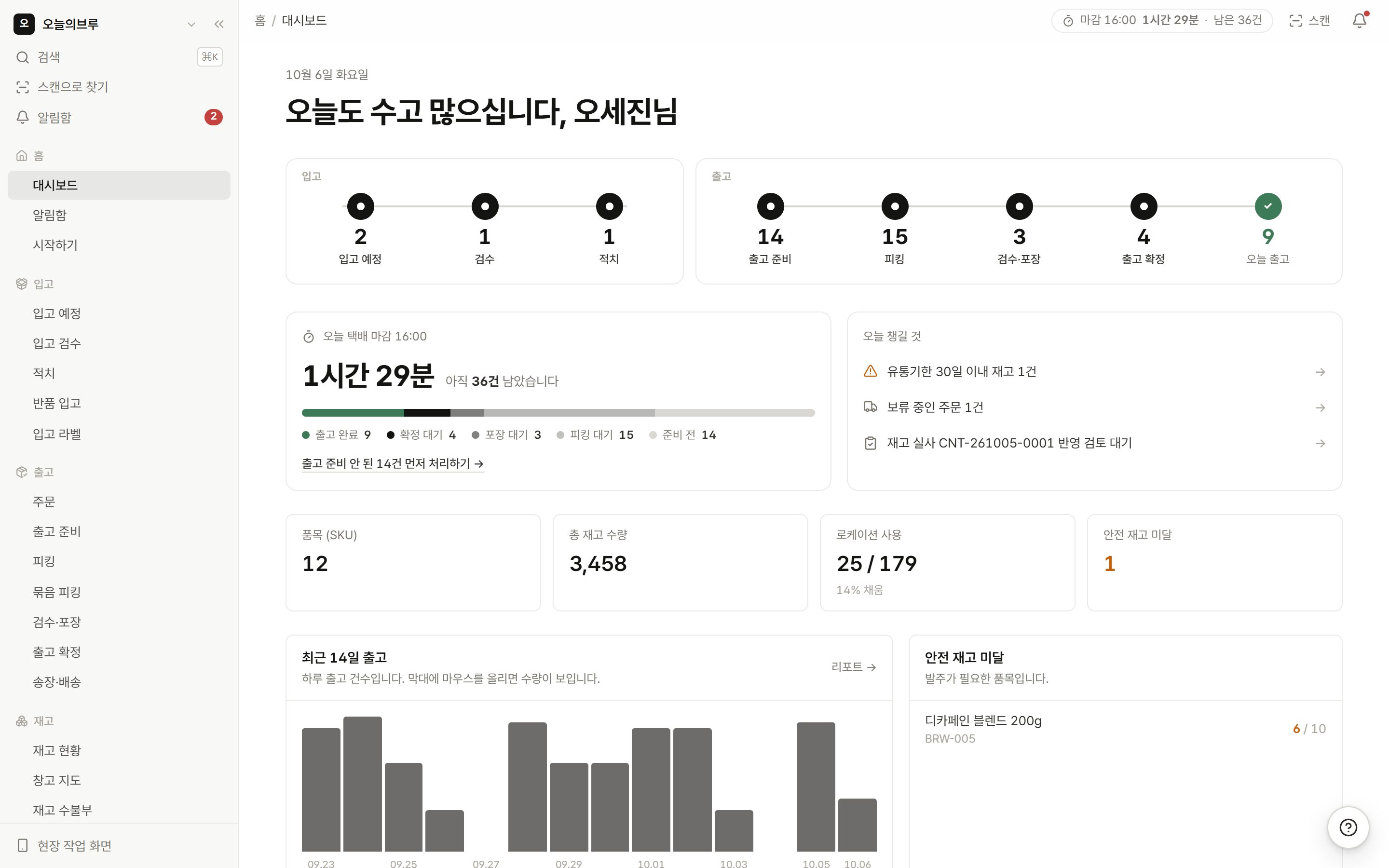The width and height of the screenshot is (1389, 868).
Task: Open the 검색 search field
Action: click(x=119, y=57)
